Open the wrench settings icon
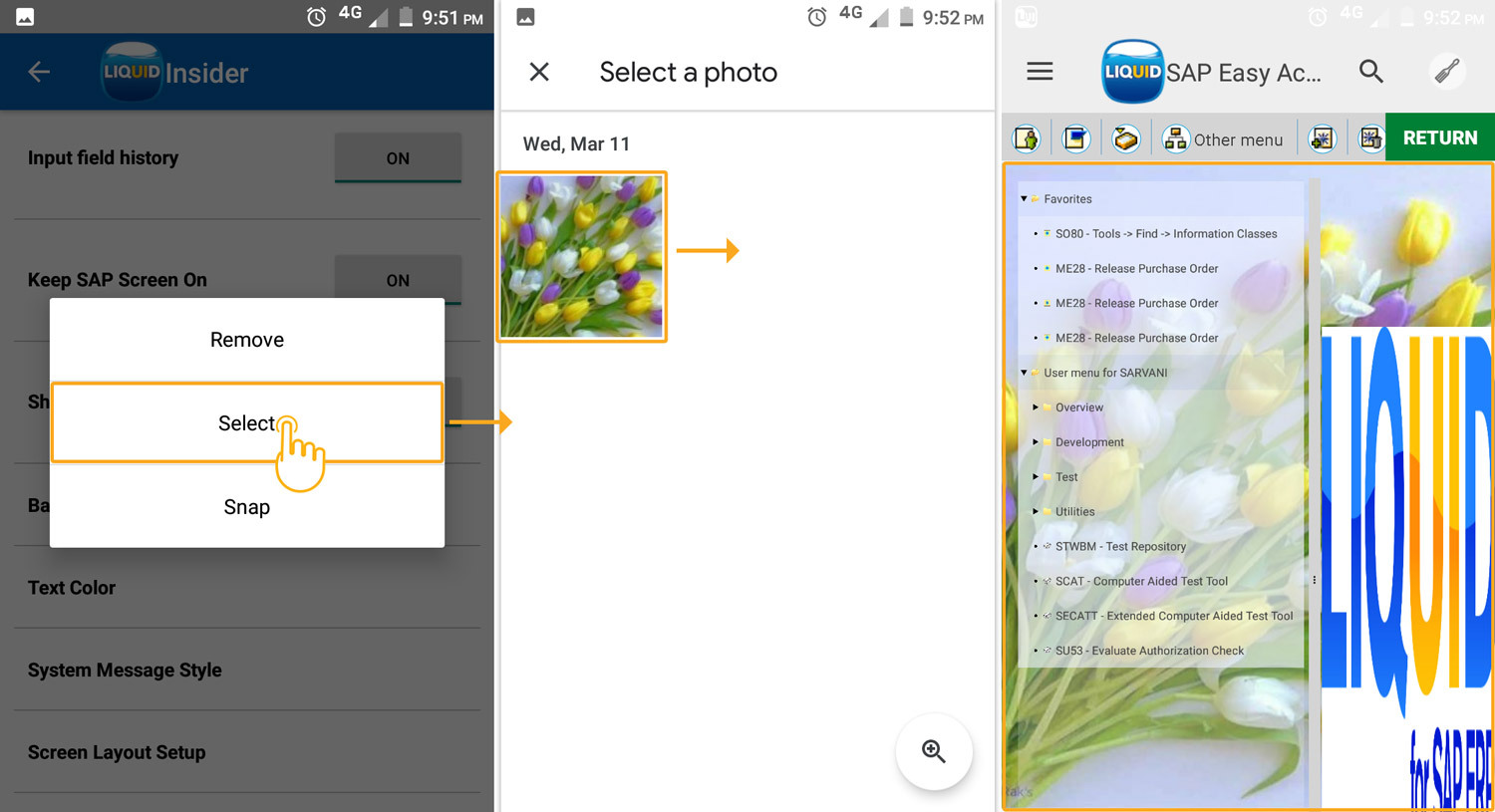 click(1446, 72)
